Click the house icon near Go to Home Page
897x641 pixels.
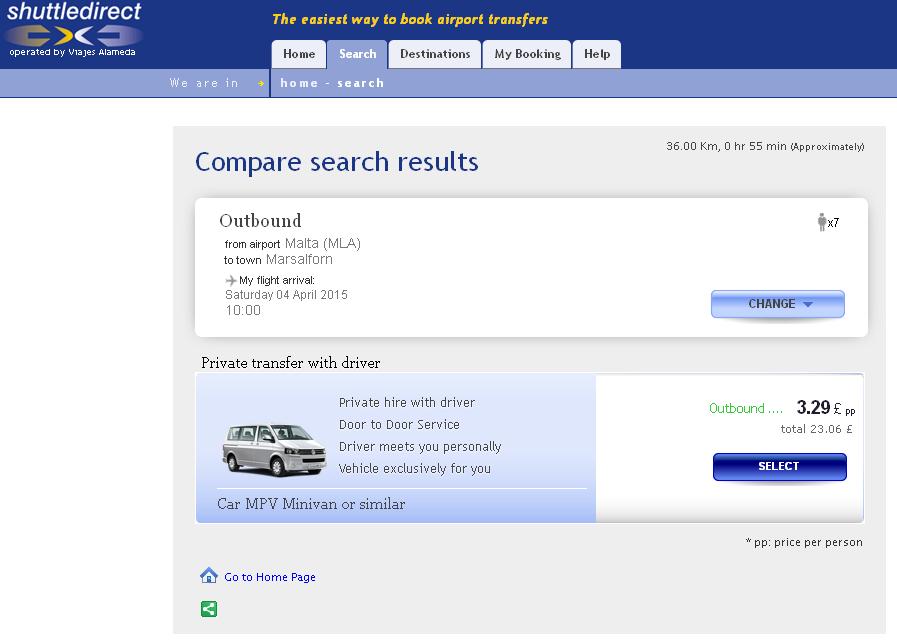209,575
